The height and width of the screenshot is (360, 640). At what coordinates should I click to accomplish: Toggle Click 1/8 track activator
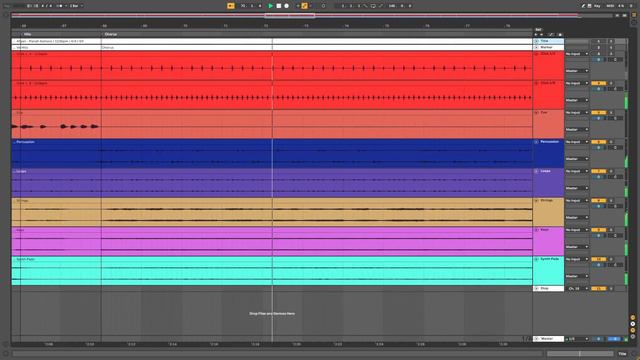599,83
